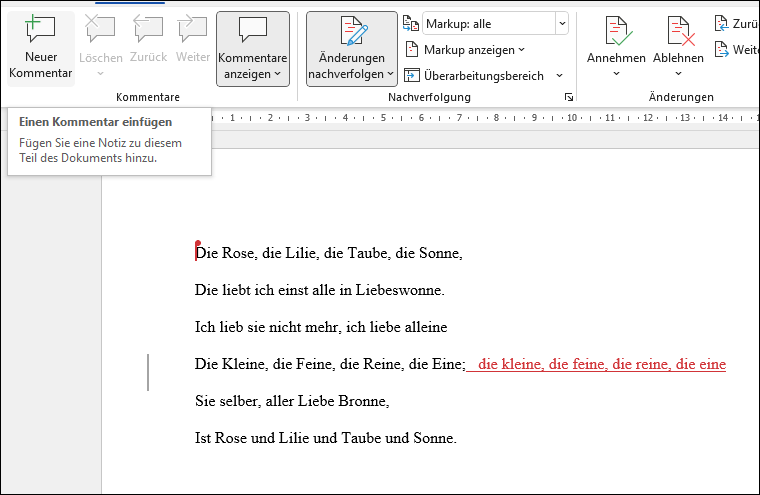Reject change with Ablehnen icon
Viewport: 760px width, 495px height.
tap(679, 31)
